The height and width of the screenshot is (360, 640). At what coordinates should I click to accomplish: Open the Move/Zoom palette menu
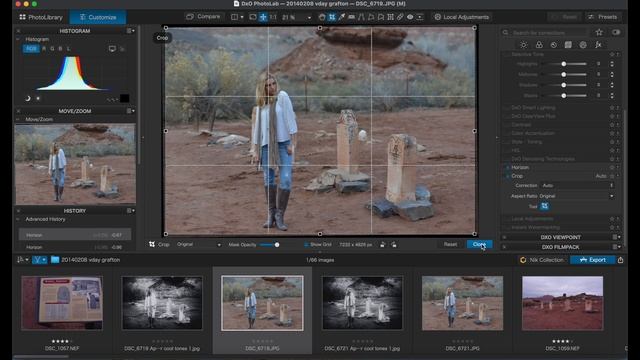click(131, 111)
